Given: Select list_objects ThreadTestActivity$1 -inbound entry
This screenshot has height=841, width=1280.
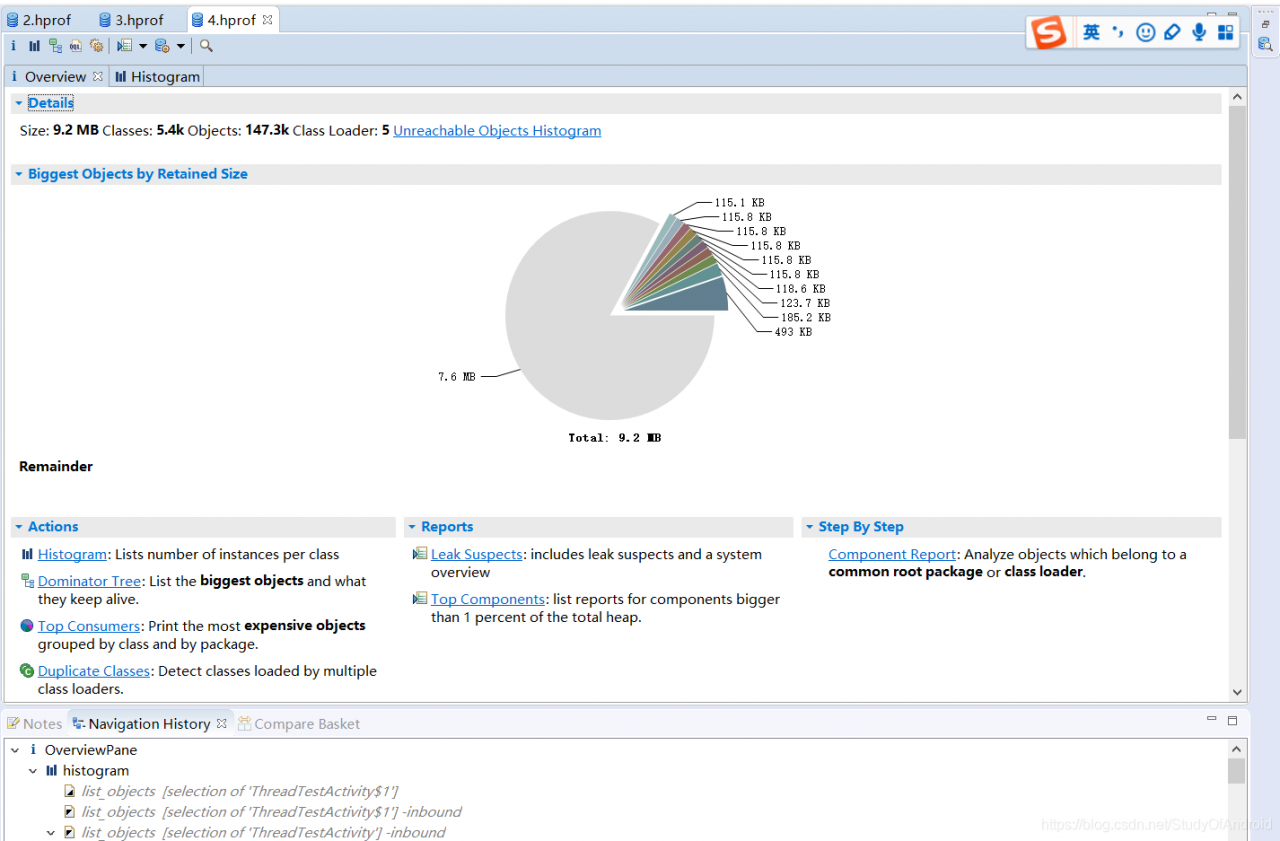Looking at the screenshot, I should pos(271,812).
